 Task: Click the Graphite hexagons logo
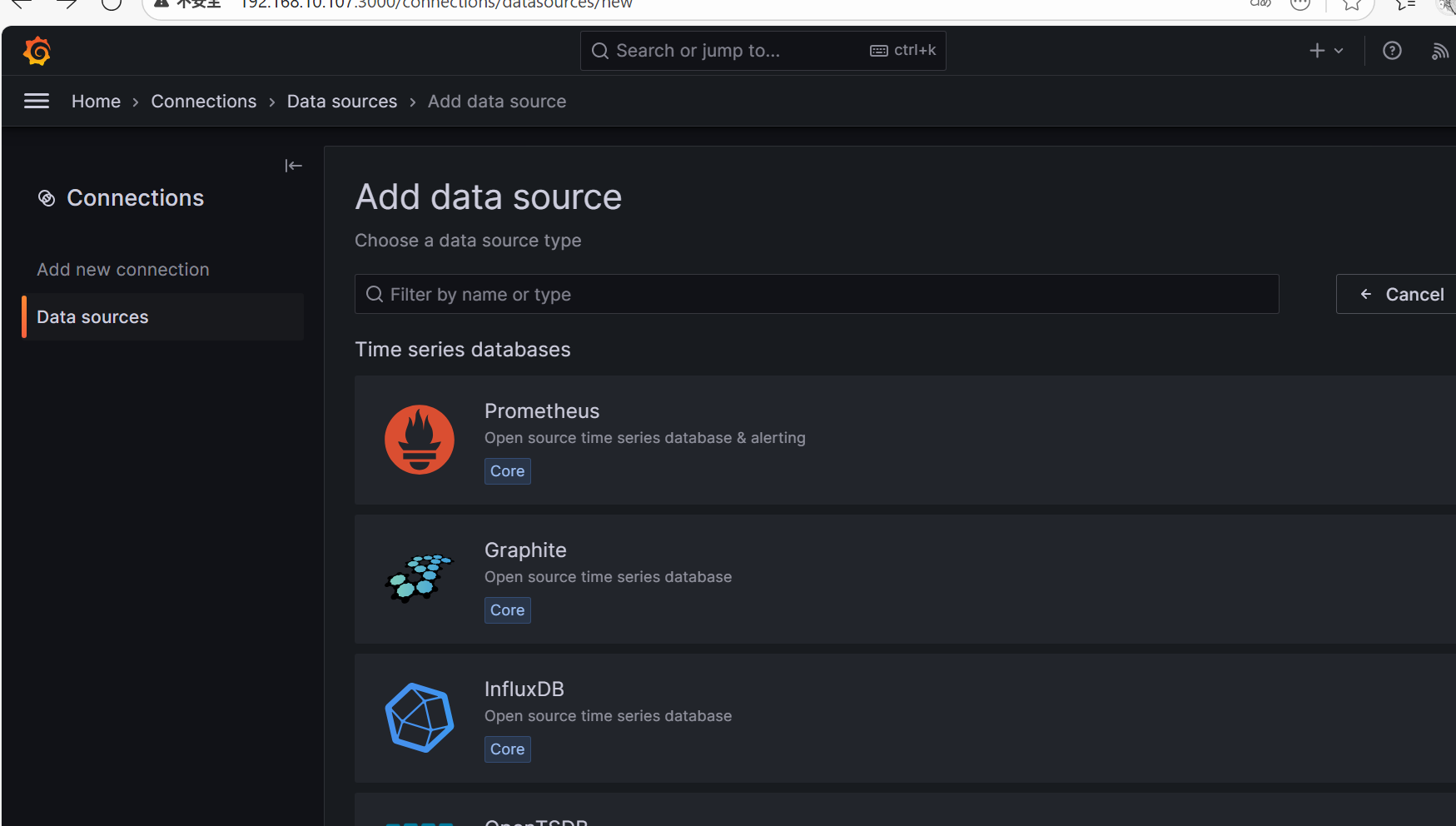tap(419, 578)
